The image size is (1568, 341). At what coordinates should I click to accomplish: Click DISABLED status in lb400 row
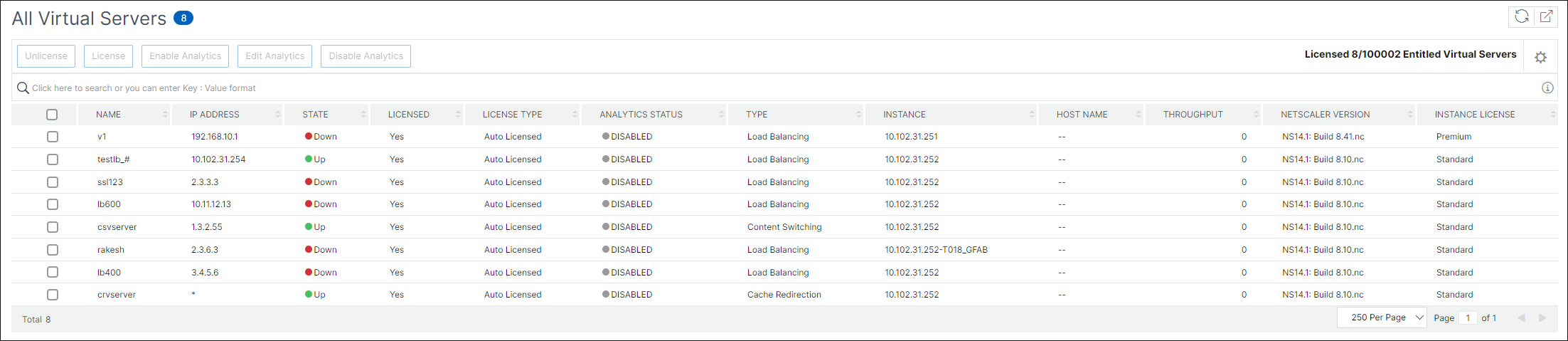click(x=627, y=273)
